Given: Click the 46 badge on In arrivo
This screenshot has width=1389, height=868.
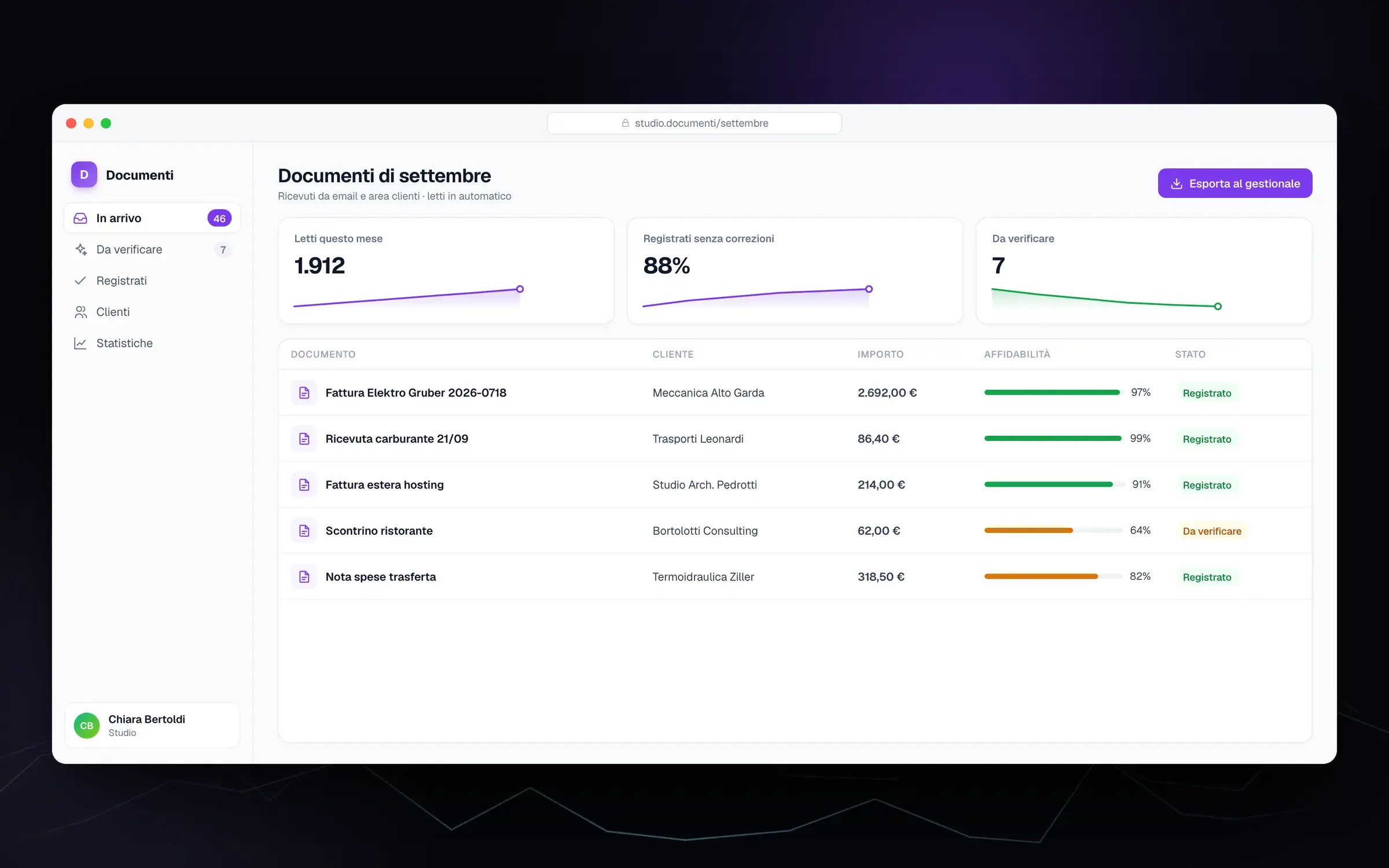Looking at the screenshot, I should (x=219, y=218).
